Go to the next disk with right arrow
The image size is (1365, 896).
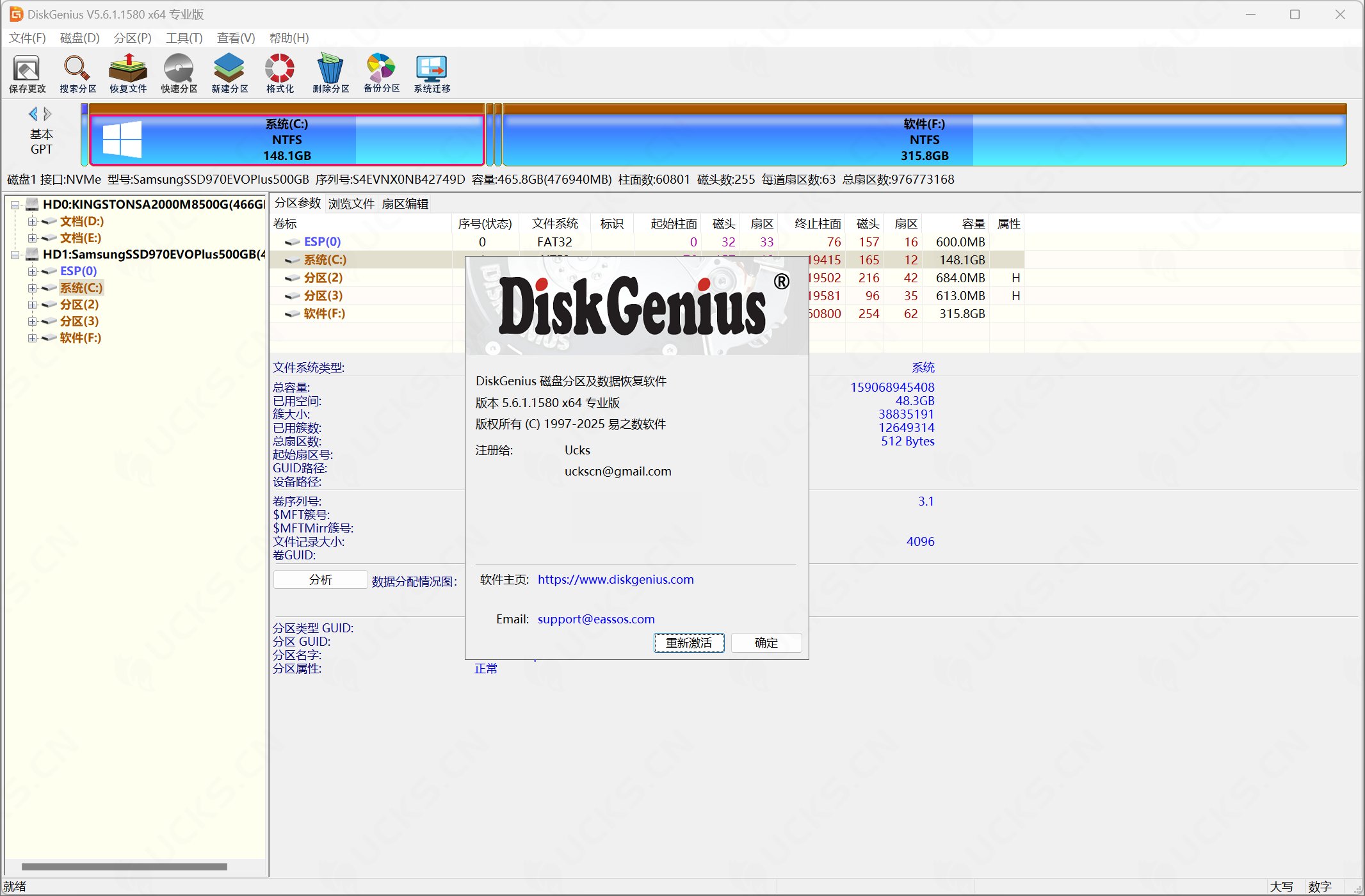[x=47, y=114]
